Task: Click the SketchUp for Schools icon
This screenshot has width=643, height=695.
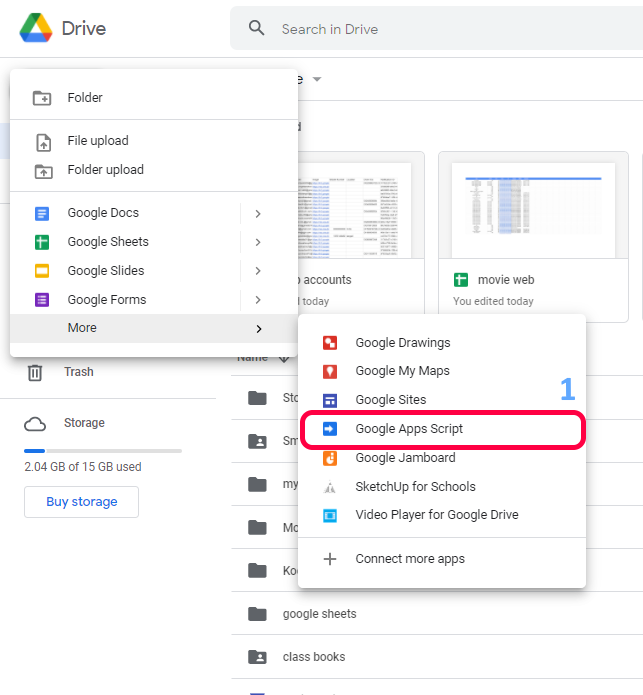Action: [x=330, y=487]
